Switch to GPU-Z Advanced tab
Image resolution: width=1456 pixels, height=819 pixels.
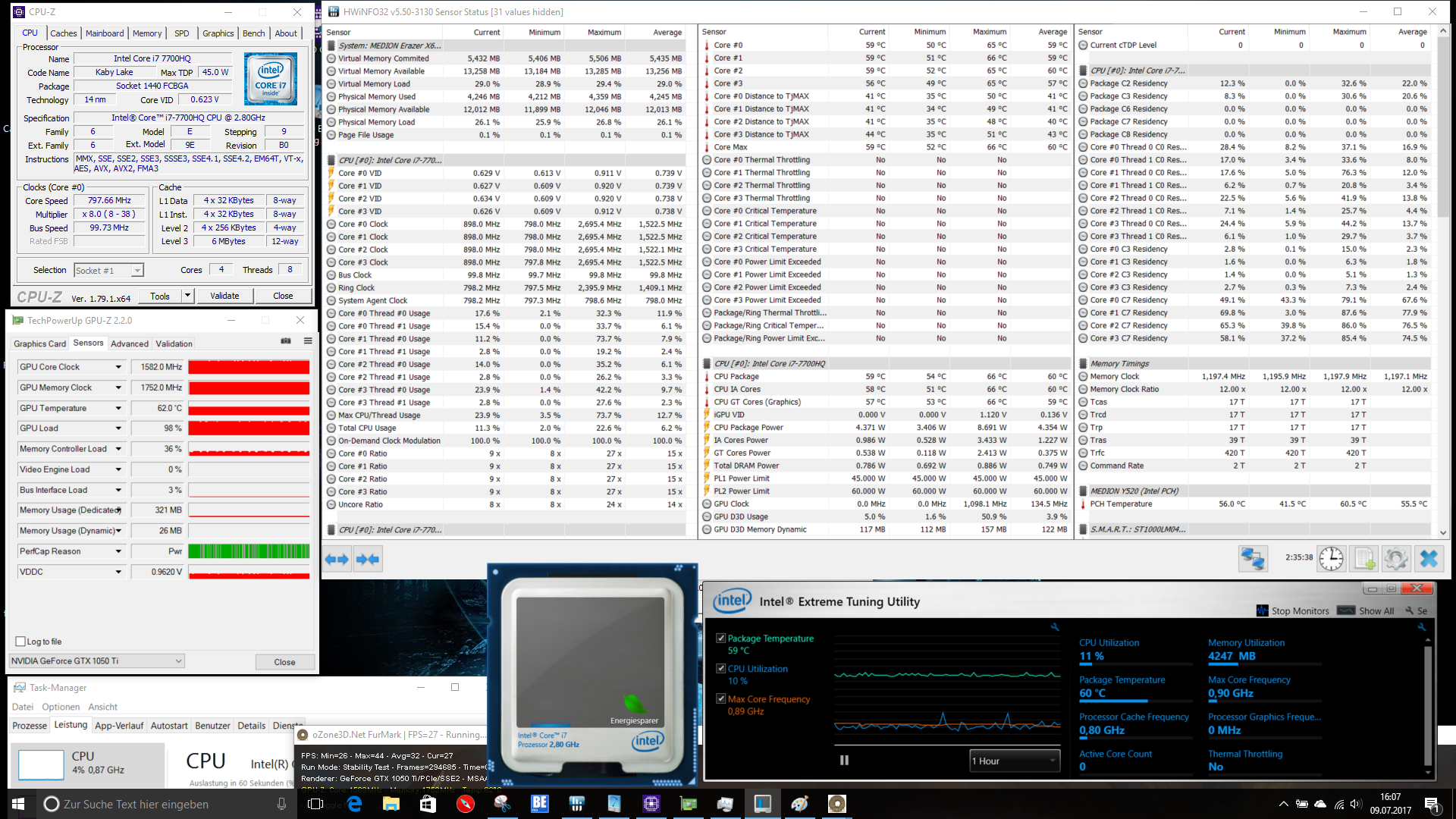pyautogui.click(x=130, y=344)
